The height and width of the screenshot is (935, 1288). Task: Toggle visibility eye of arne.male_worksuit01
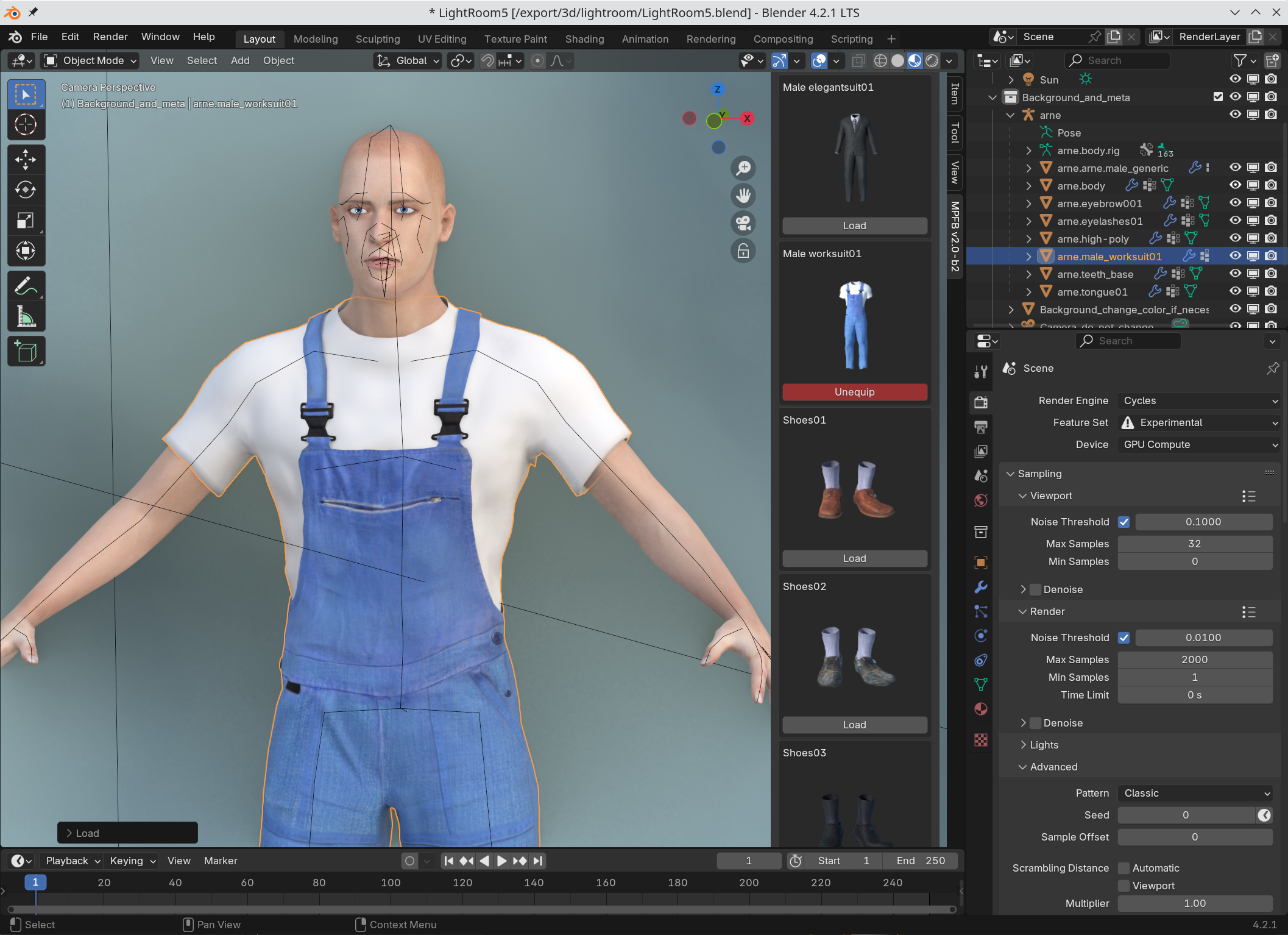pos(1235,256)
